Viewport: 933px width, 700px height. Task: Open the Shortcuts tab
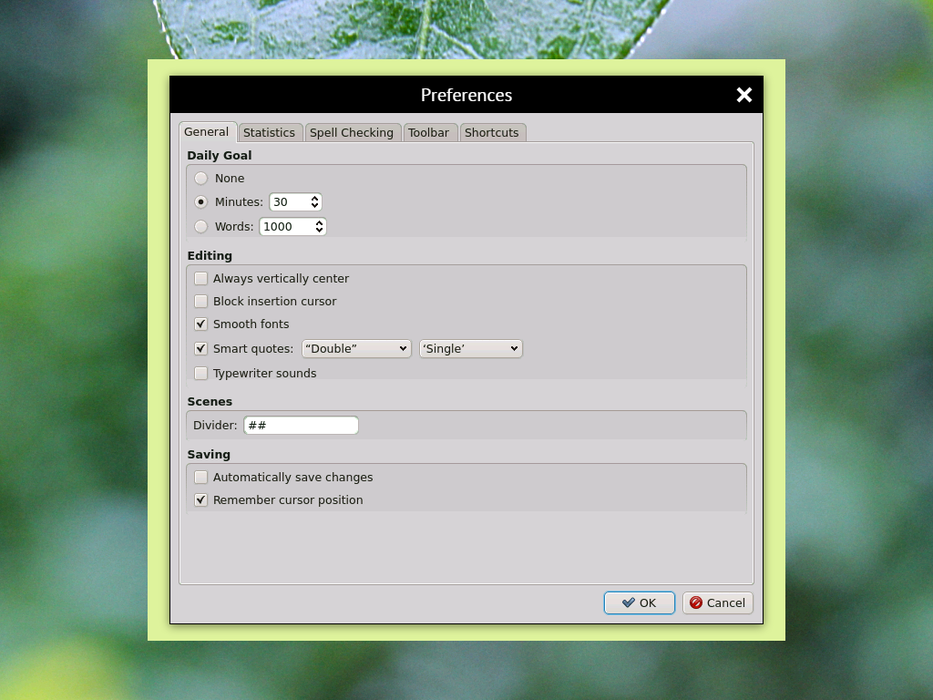tap(491, 133)
